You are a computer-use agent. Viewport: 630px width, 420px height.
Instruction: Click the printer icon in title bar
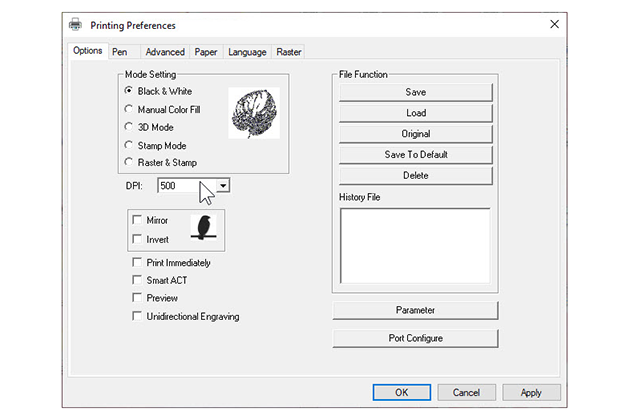[x=75, y=23]
